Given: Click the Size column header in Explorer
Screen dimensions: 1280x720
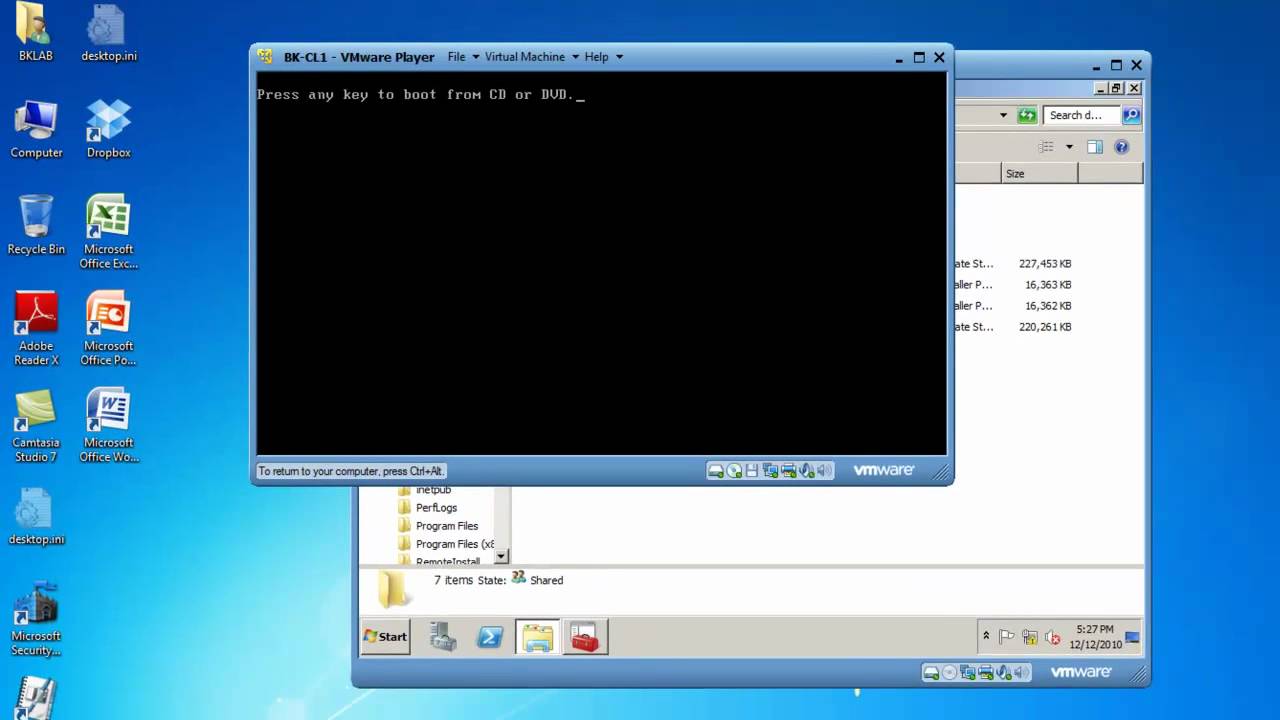Looking at the screenshot, I should point(1040,173).
